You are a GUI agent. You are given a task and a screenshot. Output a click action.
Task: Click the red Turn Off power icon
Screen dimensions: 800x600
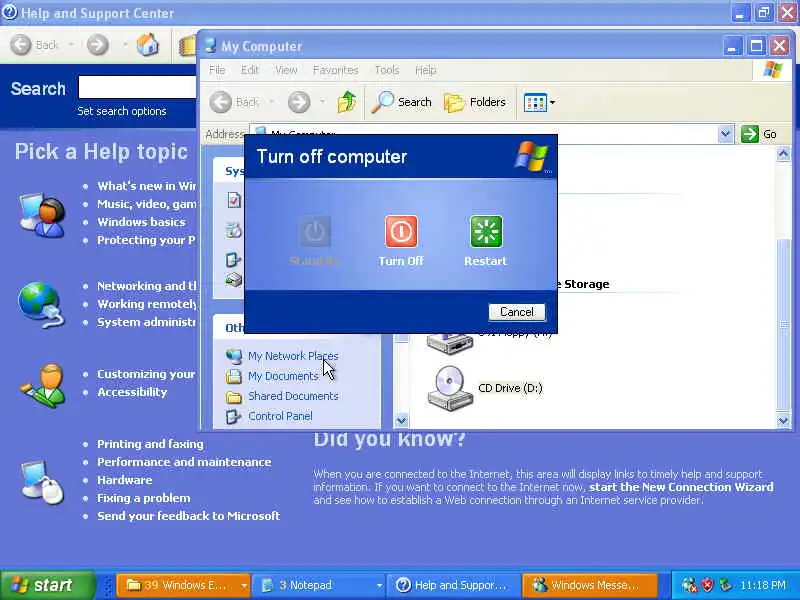click(401, 232)
